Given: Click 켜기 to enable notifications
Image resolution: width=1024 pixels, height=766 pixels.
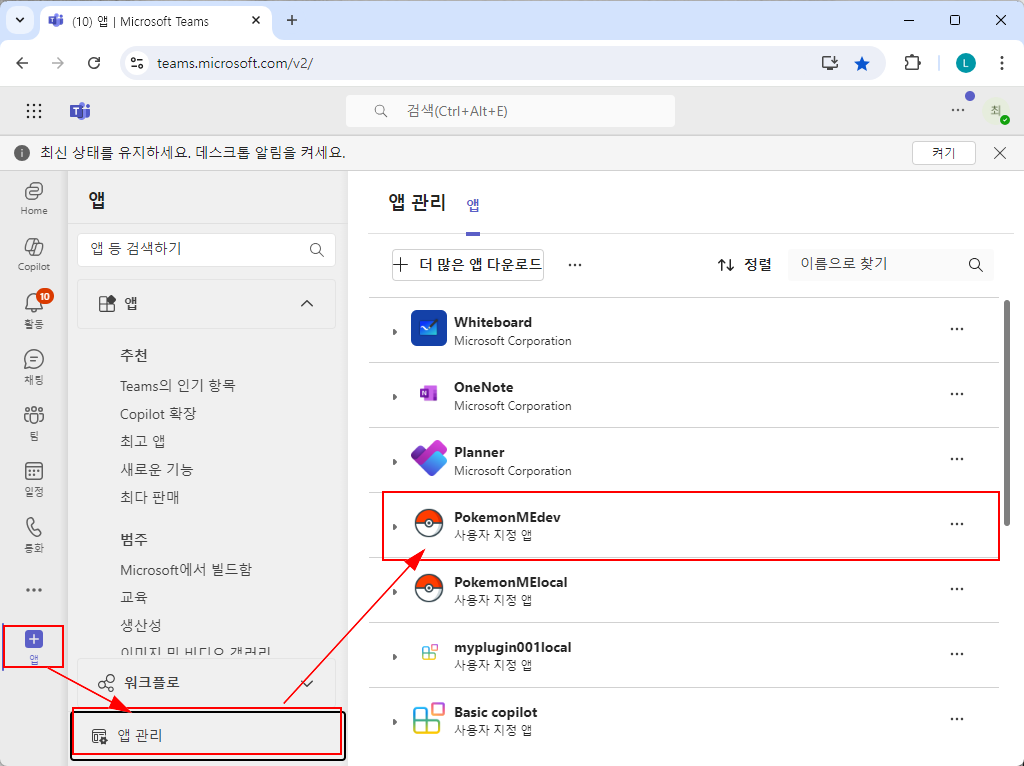Looking at the screenshot, I should (944, 153).
